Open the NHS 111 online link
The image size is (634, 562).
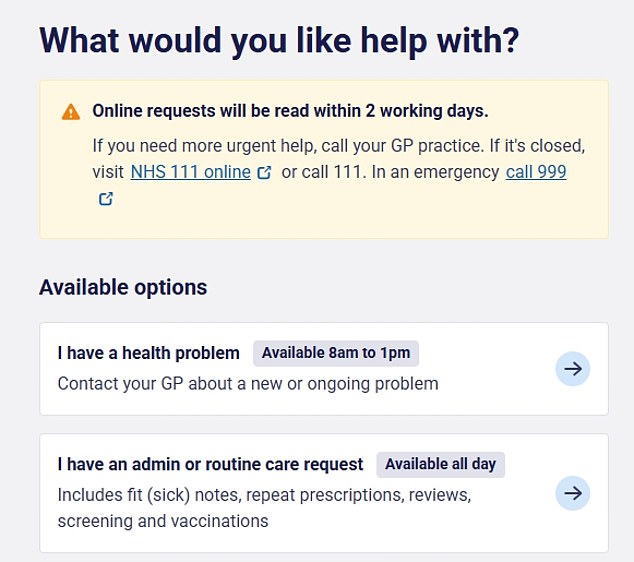(190, 172)
